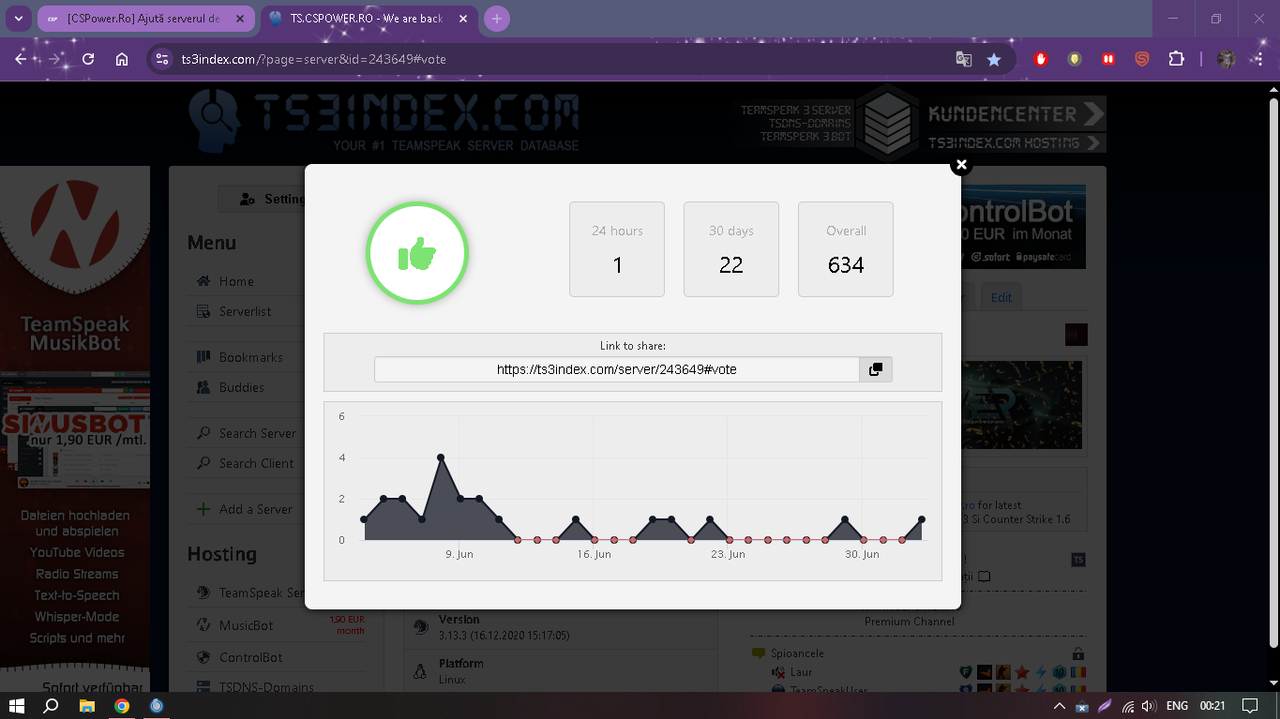The image size is (1280, 719).
Task: Open ControlBot hosting link
Action: (250, 658)
